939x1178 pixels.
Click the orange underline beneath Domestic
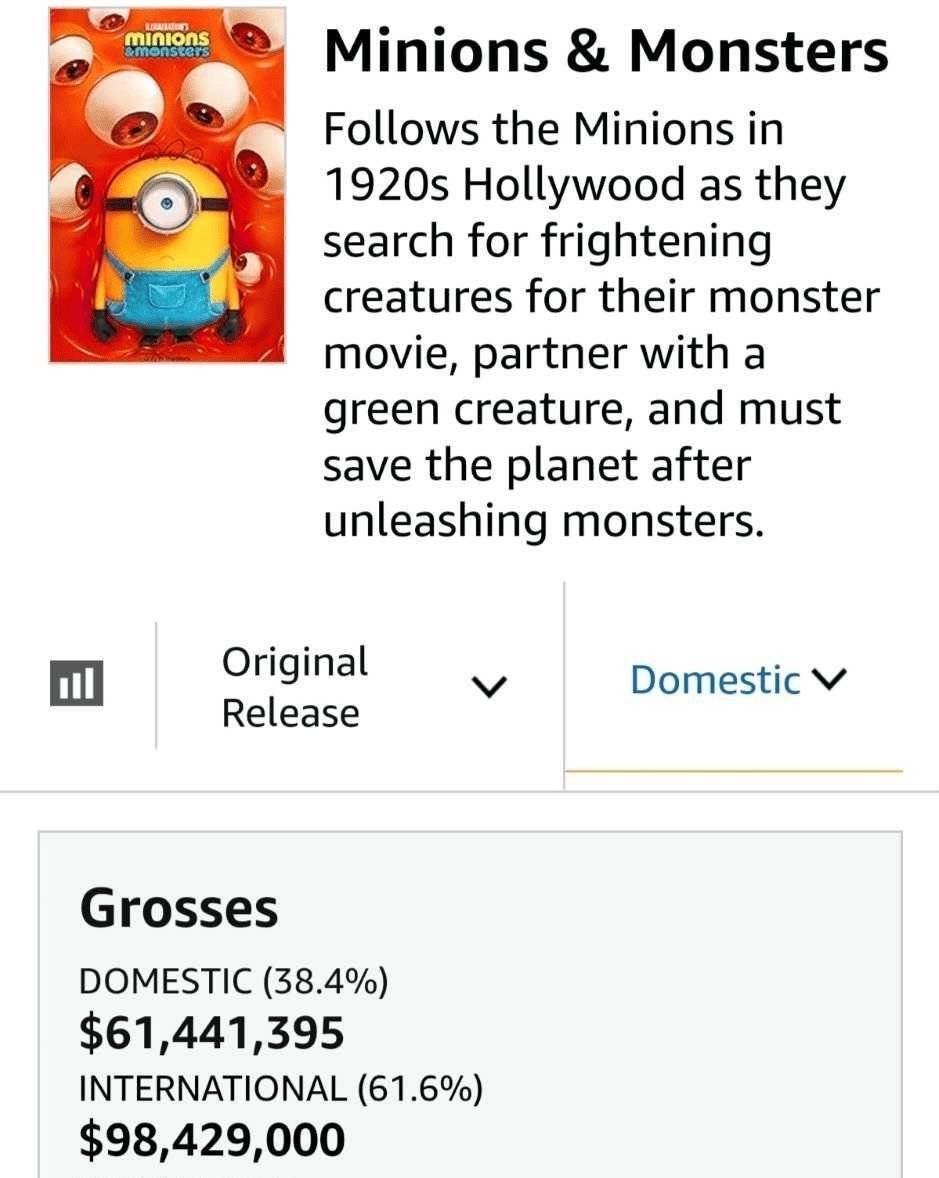click(x=734, y=771)
